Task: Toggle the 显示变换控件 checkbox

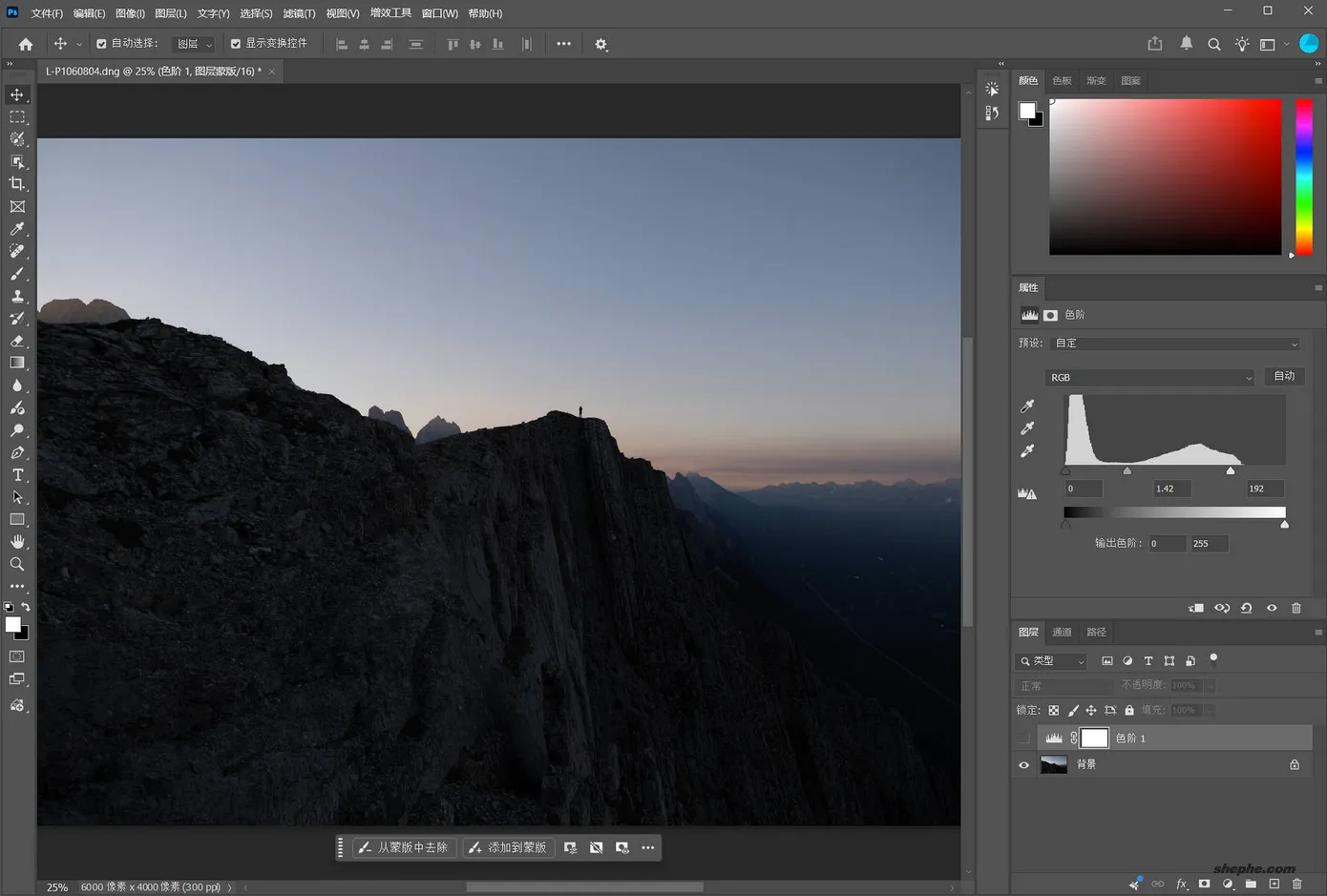Action: pyautogui.click(x=236, y=44)
